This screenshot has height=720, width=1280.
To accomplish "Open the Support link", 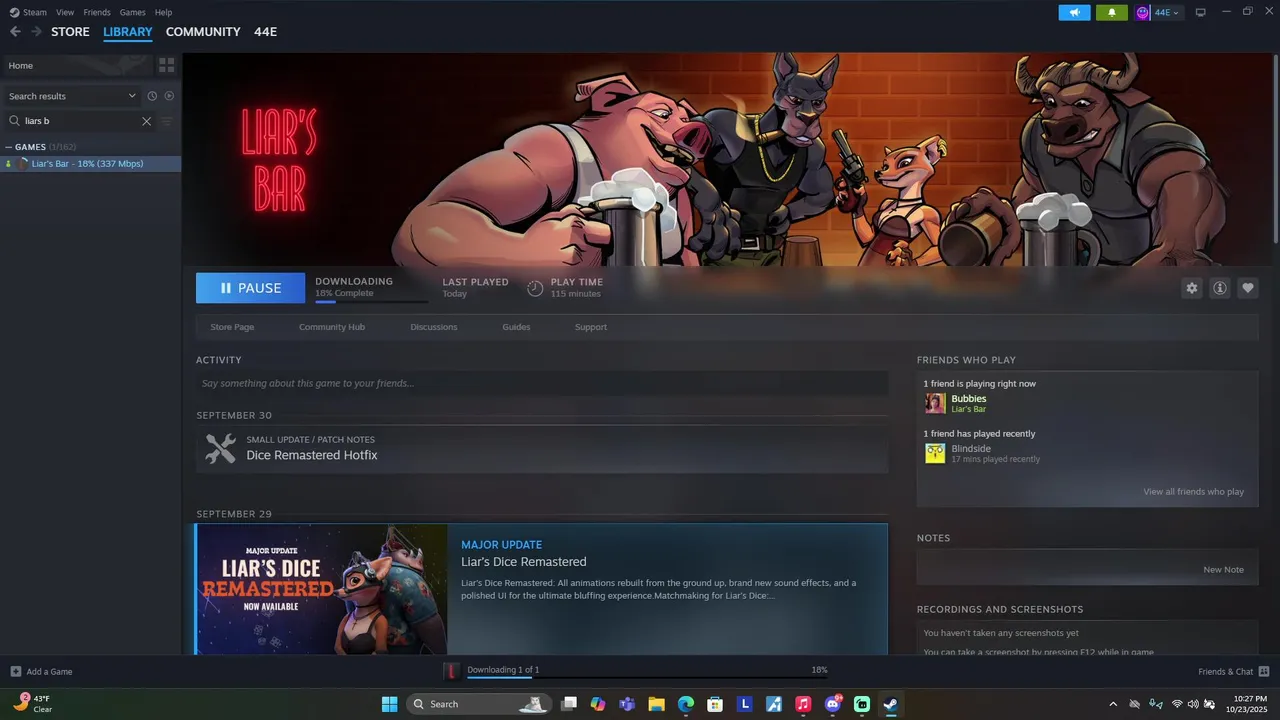I will [591, 327].
